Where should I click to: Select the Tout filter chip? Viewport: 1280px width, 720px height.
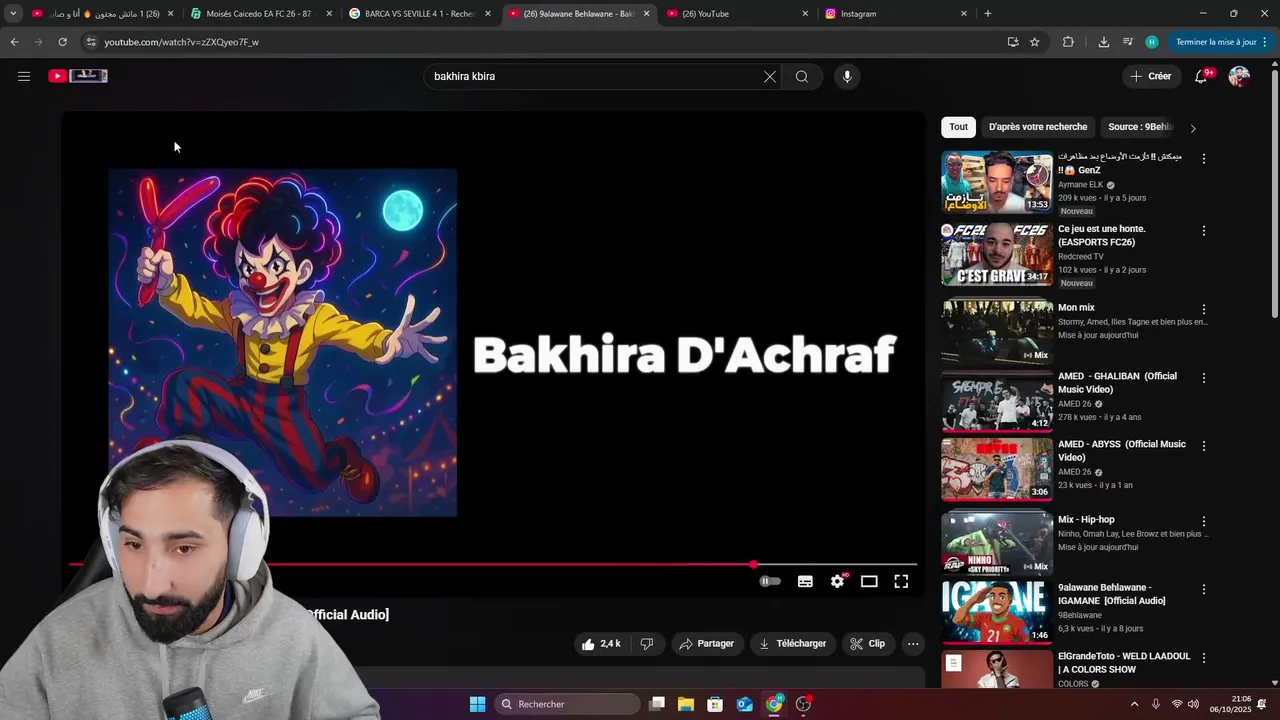(958, 127)
